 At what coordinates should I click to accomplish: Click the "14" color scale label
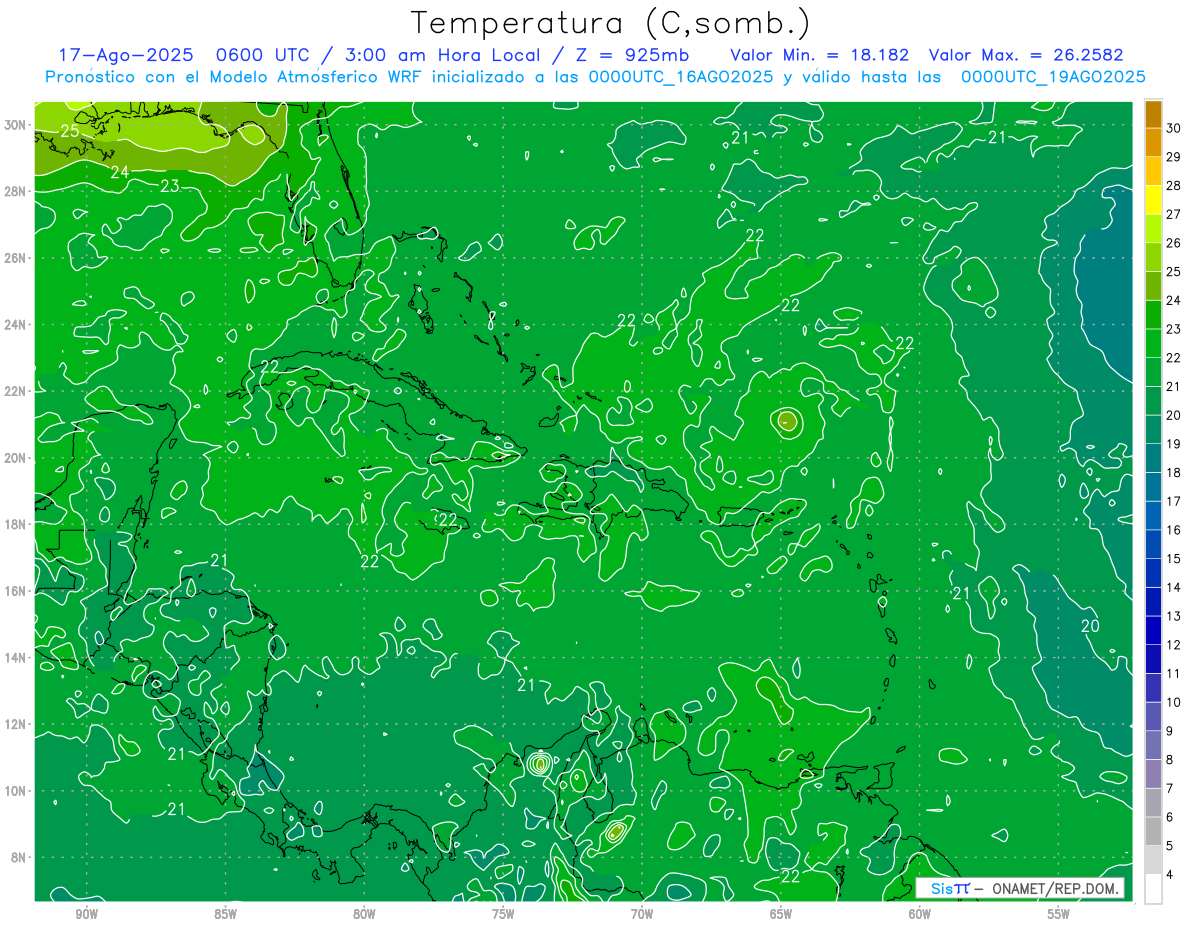[1174, 587]
